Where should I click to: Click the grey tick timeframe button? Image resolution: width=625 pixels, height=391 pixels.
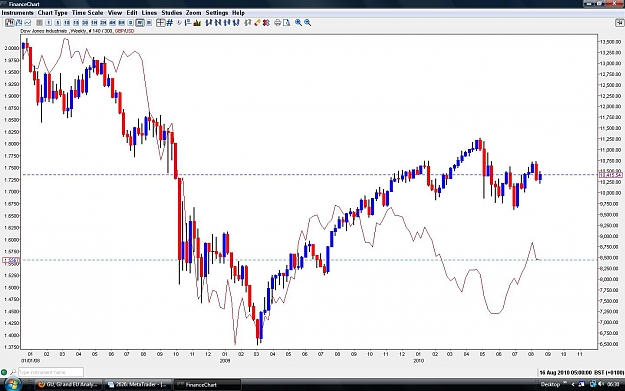click(x=39, y=23)
